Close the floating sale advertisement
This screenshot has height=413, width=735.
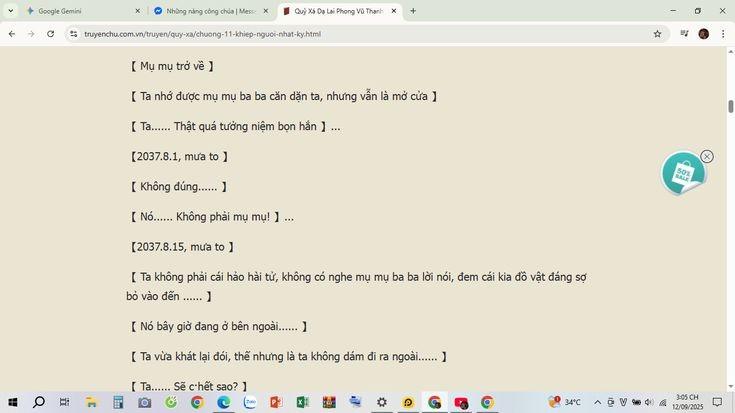tap(707, 156)
